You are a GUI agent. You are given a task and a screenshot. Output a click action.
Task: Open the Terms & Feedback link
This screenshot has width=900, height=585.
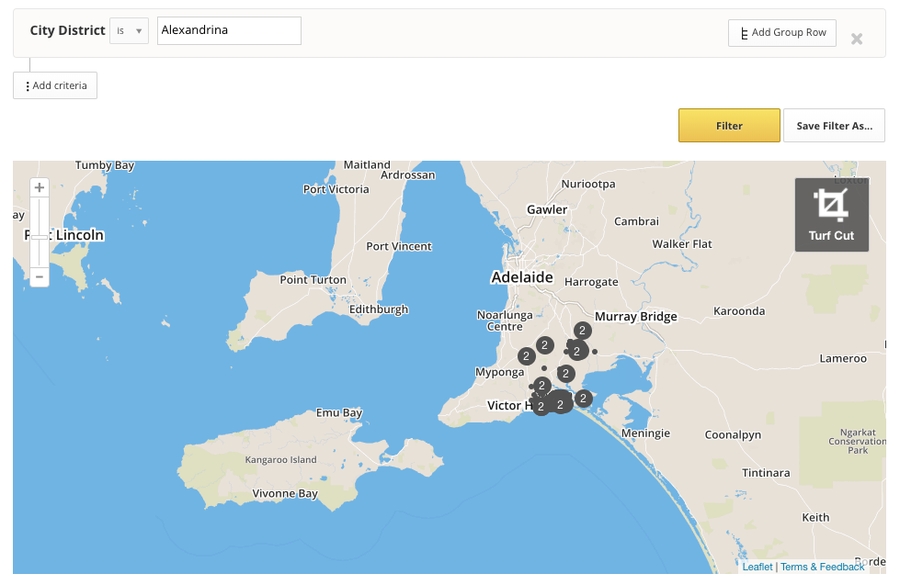822,567
